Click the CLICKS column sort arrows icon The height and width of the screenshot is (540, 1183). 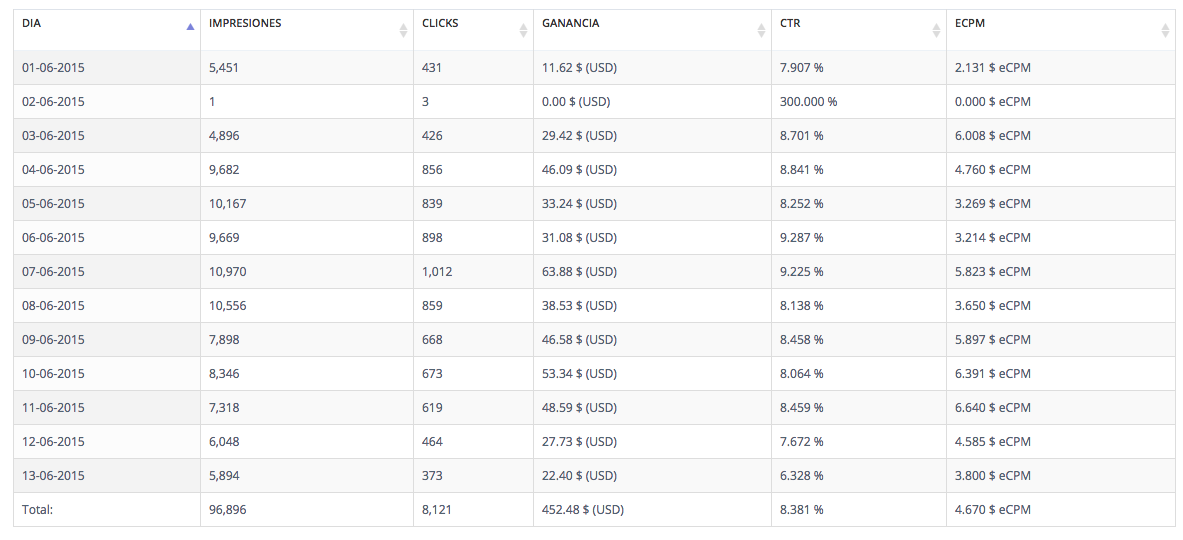pyautogui.click(x=523, y=30)
